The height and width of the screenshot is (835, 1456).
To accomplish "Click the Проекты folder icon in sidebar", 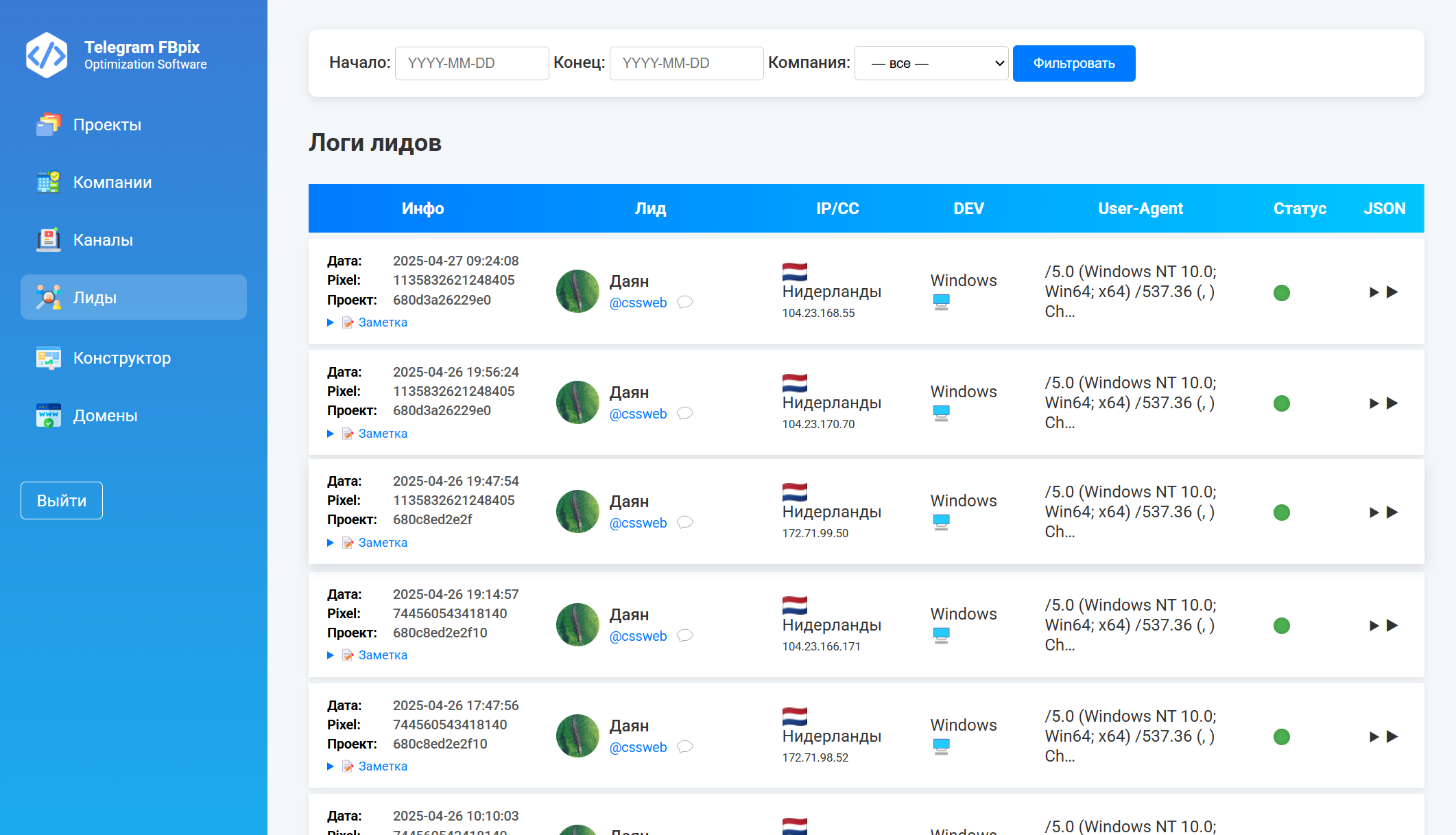I will pyautogui.click(x=49, y=124).
